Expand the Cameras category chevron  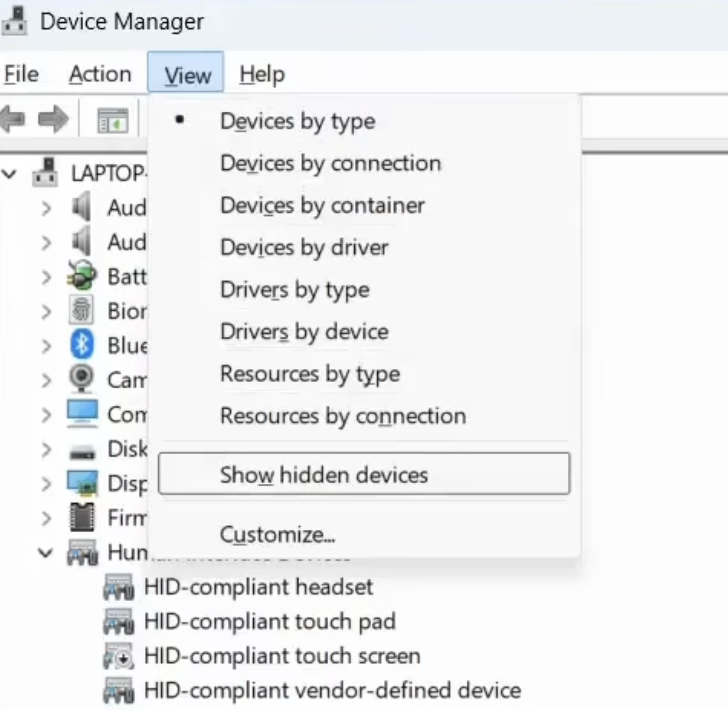(x=46, y=380)
